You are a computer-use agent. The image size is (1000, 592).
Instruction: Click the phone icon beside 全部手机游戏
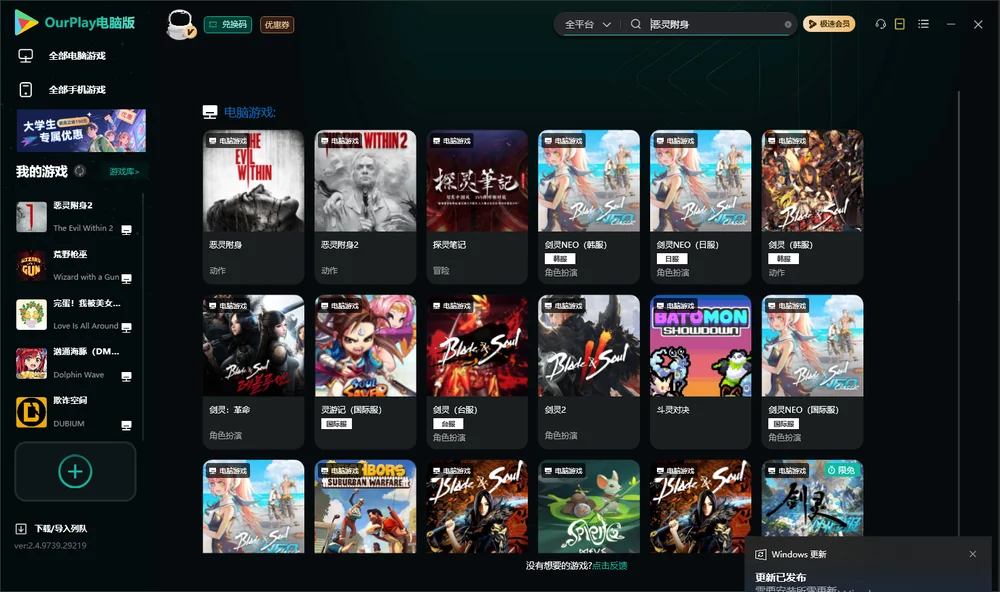pyautogui.click(x=26, y=89)
